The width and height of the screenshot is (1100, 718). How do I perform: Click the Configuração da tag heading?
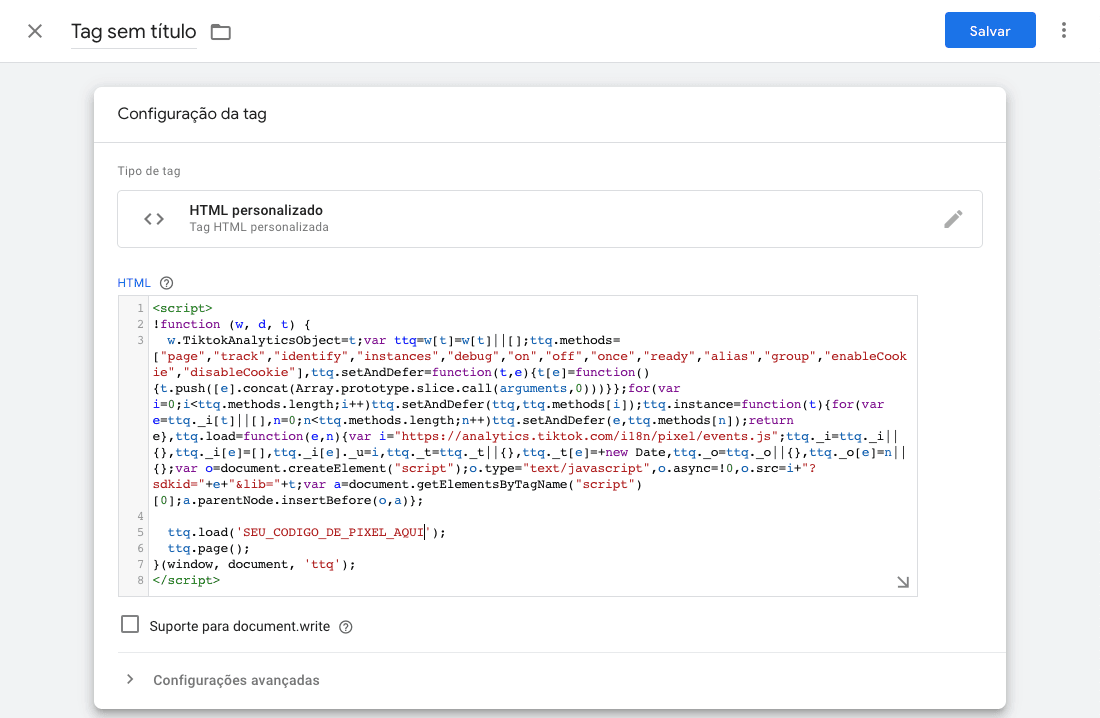click(192, 114)
